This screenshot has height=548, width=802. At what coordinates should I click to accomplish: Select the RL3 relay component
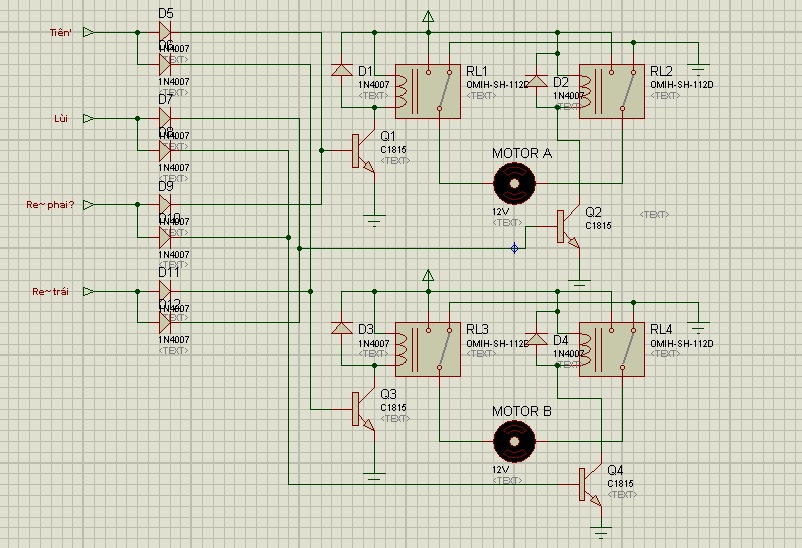tap(428, 349)
